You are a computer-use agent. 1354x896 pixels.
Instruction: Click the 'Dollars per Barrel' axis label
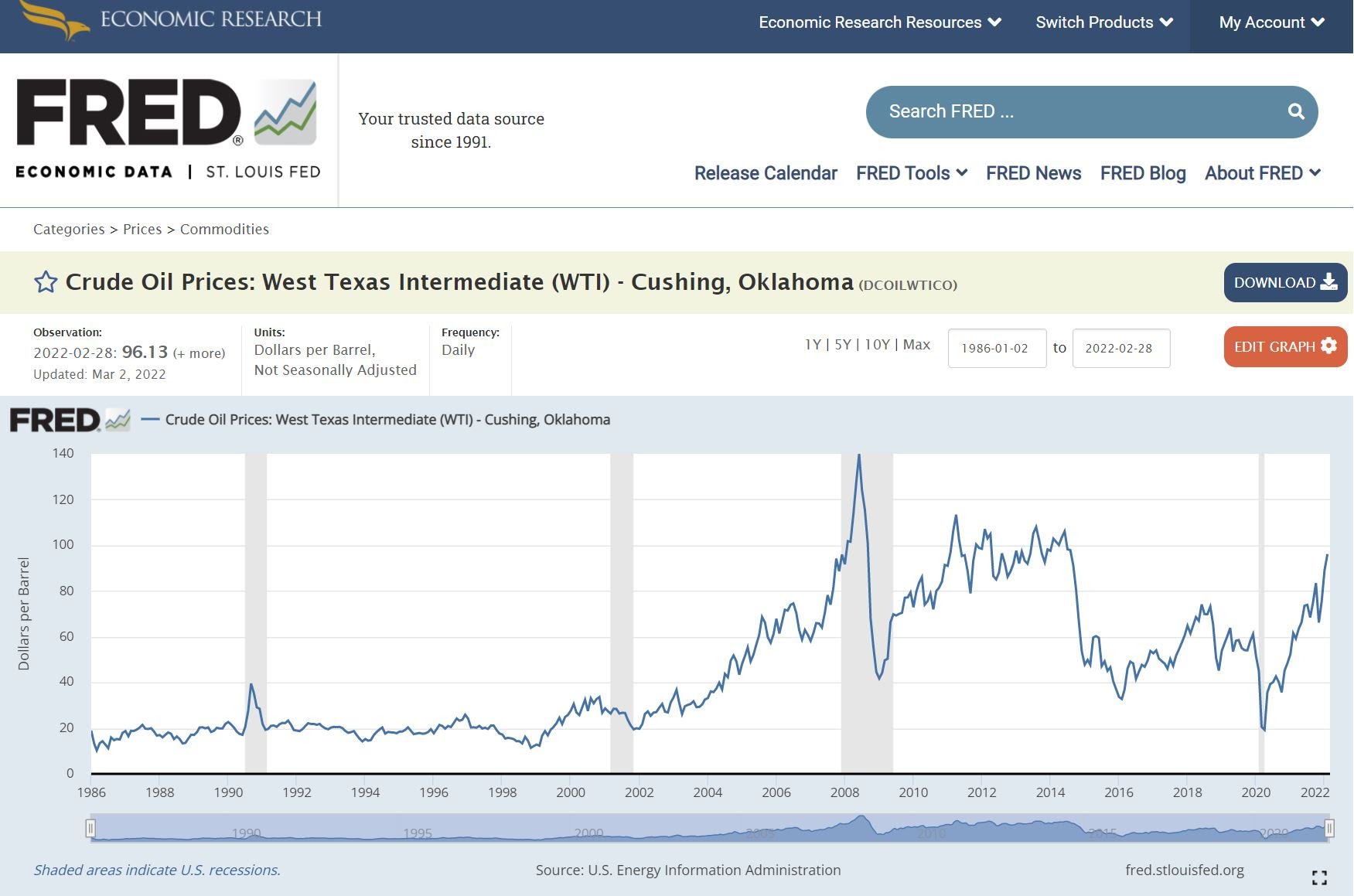tap(24, 613)
